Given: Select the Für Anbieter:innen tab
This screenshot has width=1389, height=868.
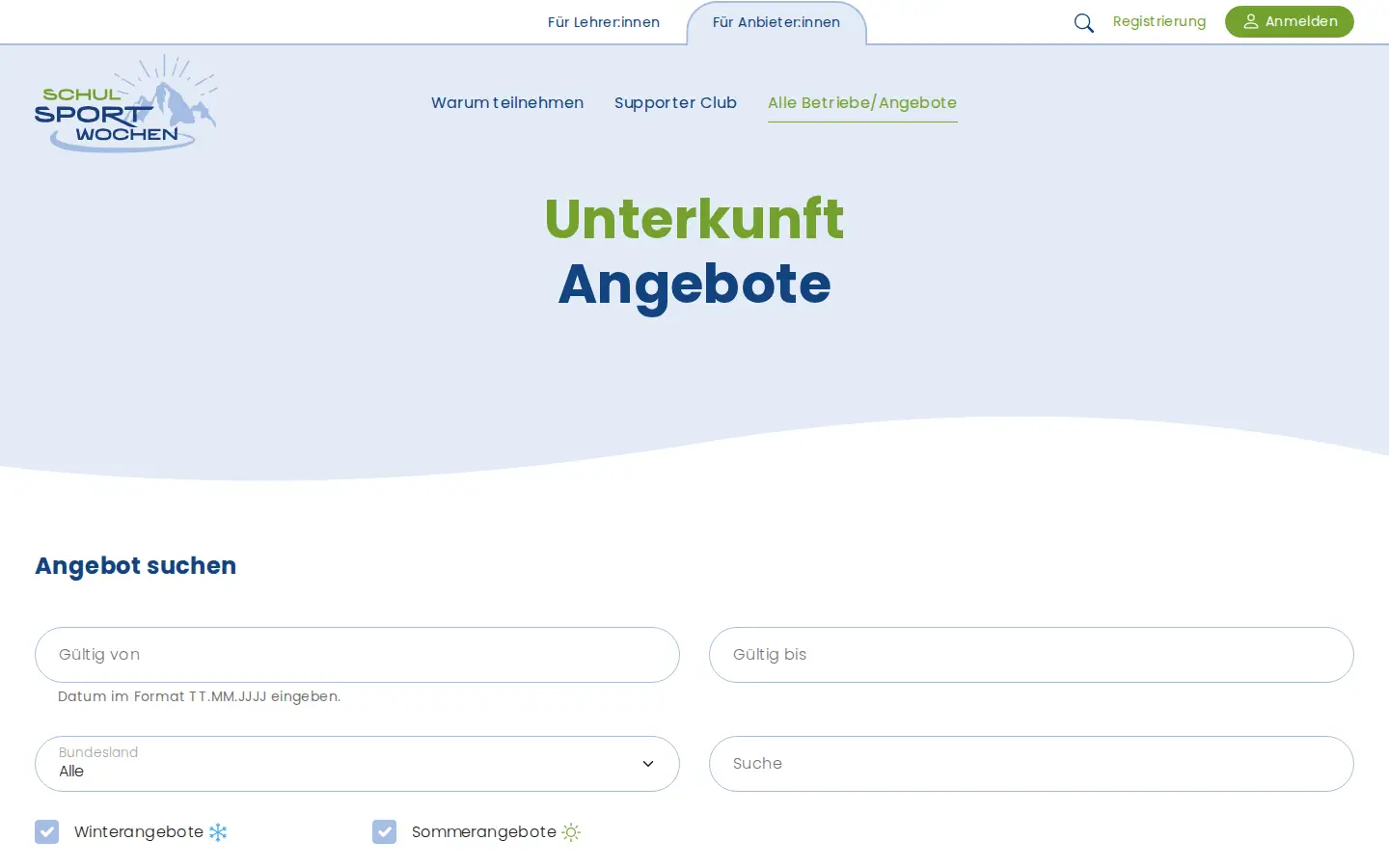Looking at the screenshot, I should [776, 22].
